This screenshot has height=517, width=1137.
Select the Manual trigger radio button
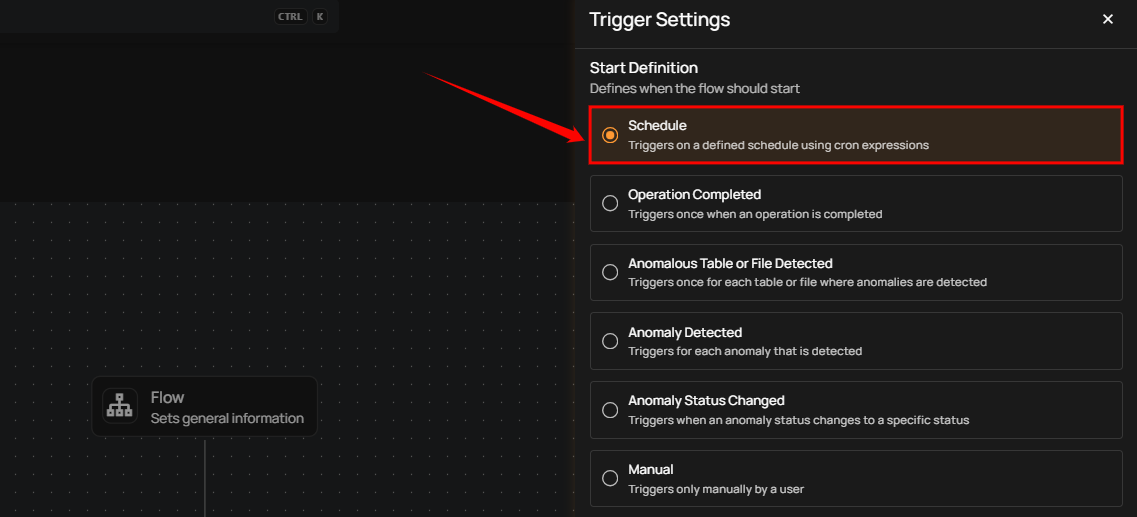[610, 478]
